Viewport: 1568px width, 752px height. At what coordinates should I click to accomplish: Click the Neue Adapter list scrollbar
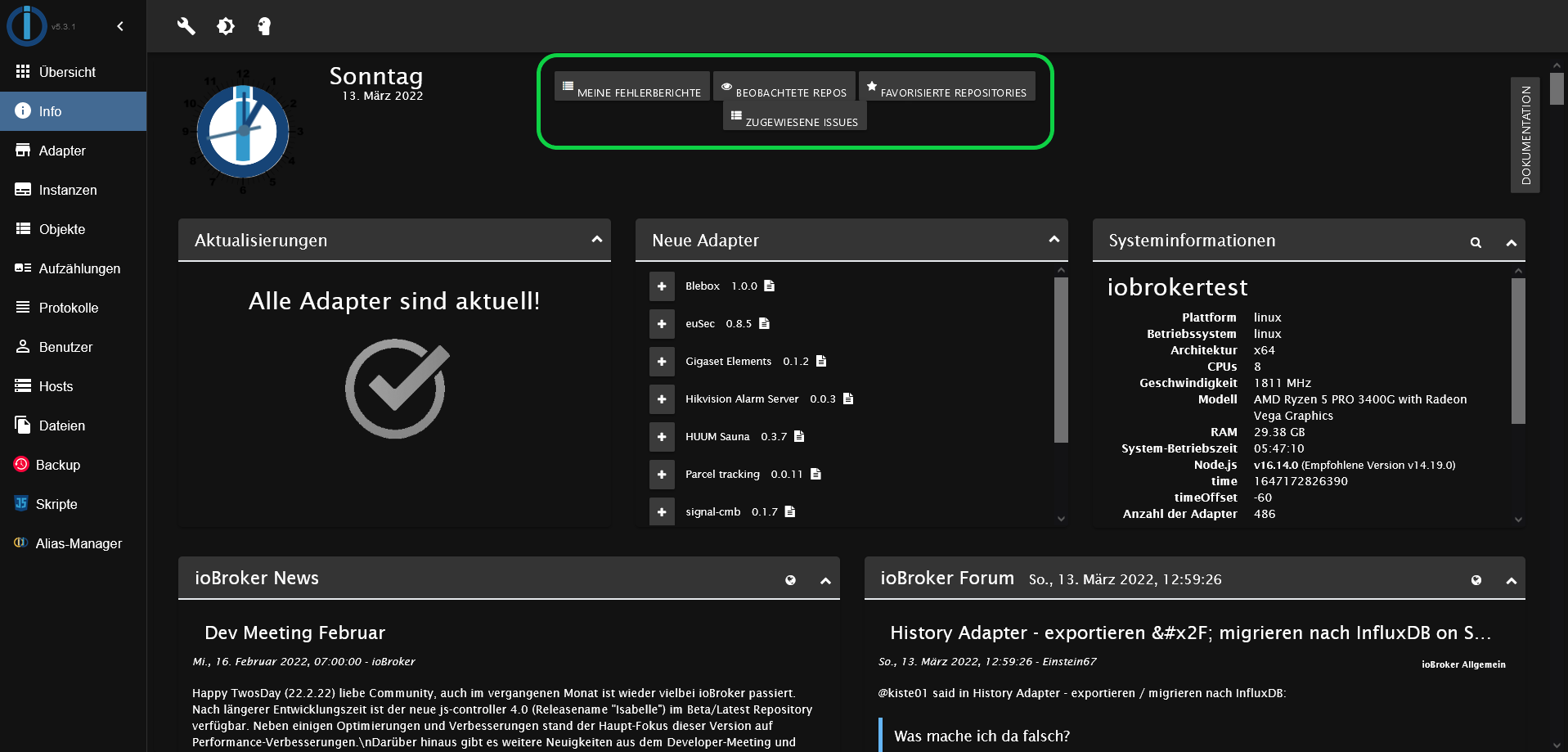tap(1061, 359)
